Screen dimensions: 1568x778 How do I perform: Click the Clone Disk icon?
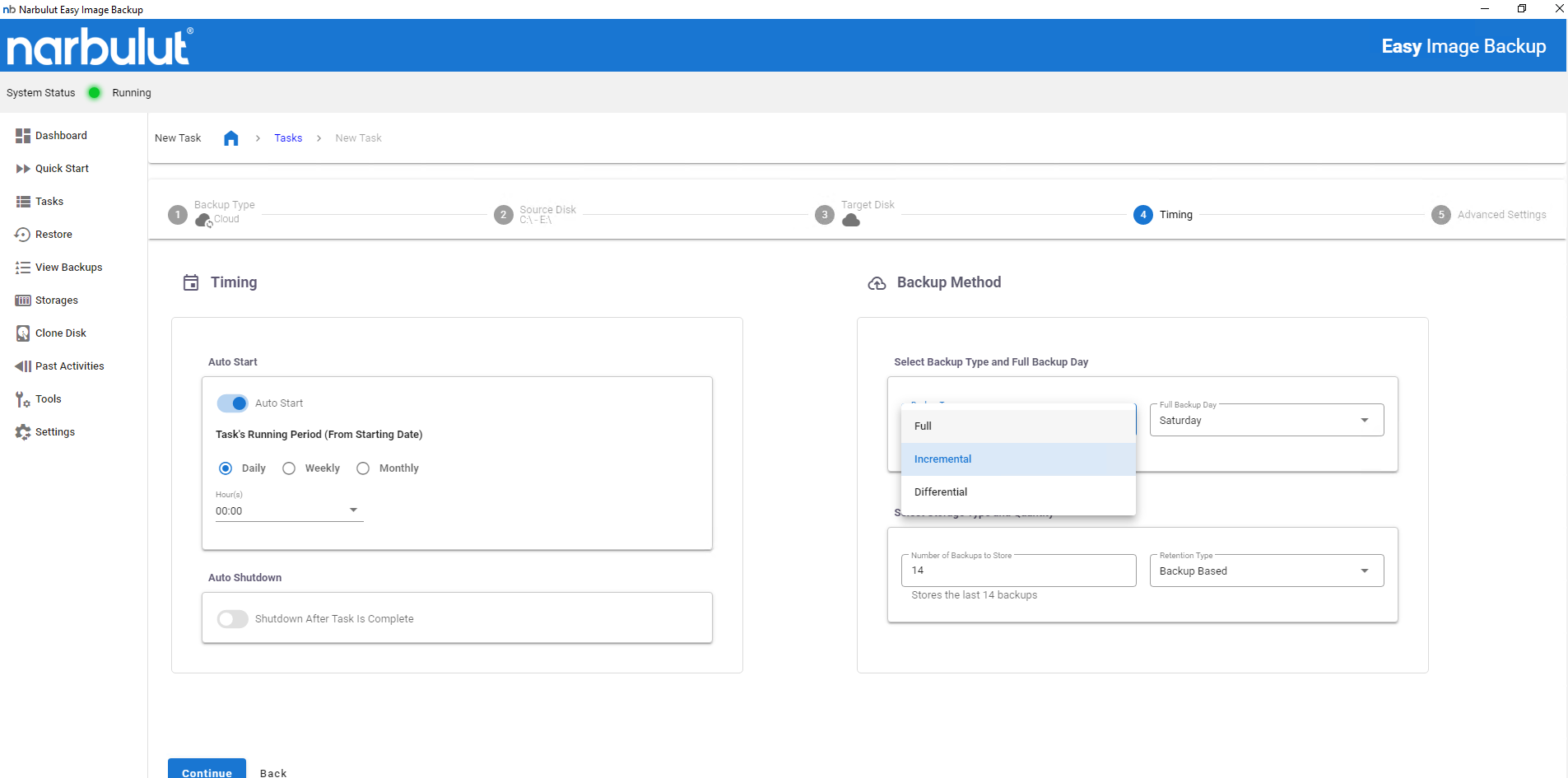23,333
